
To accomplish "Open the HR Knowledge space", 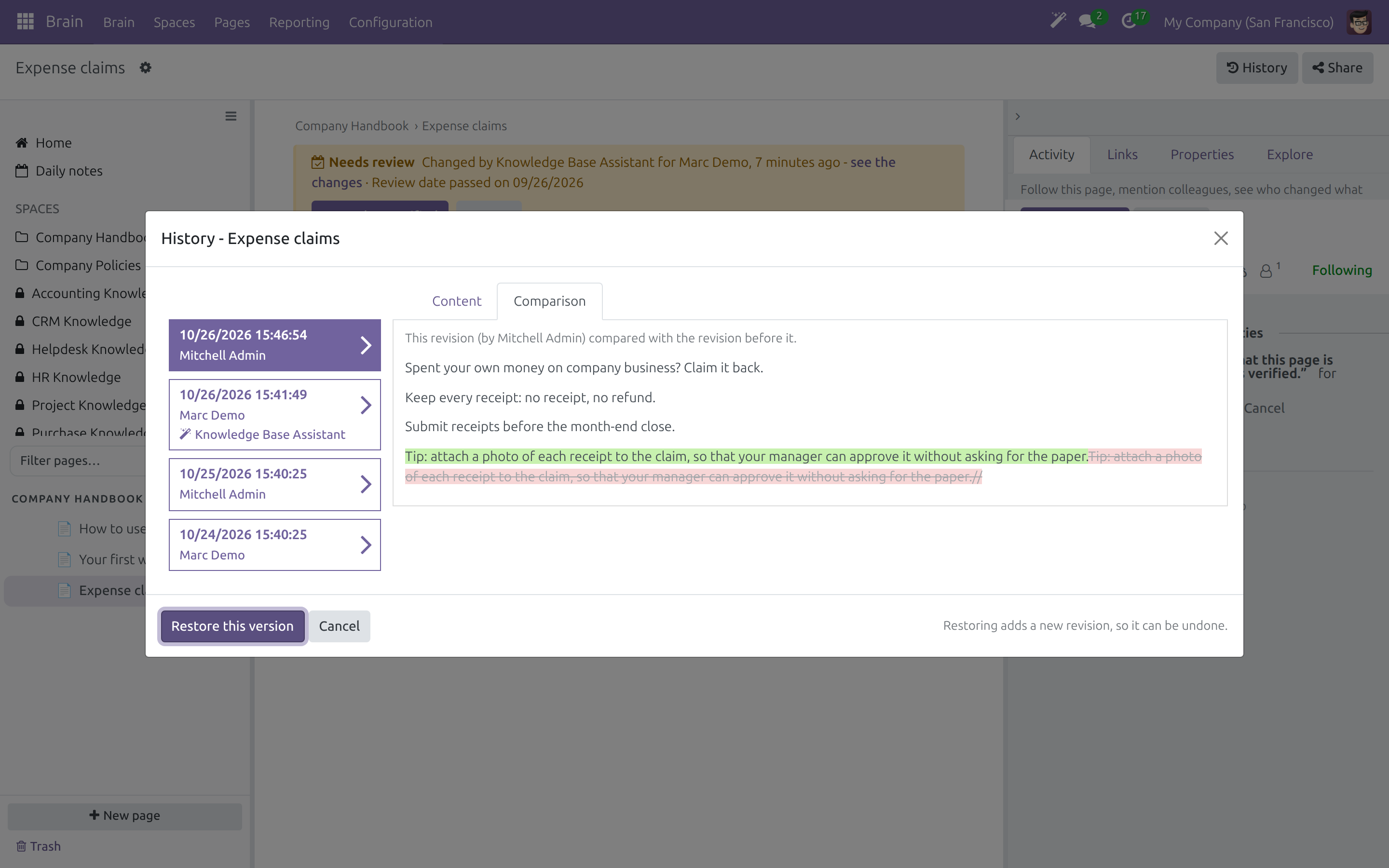I will (x=76, y=377).
